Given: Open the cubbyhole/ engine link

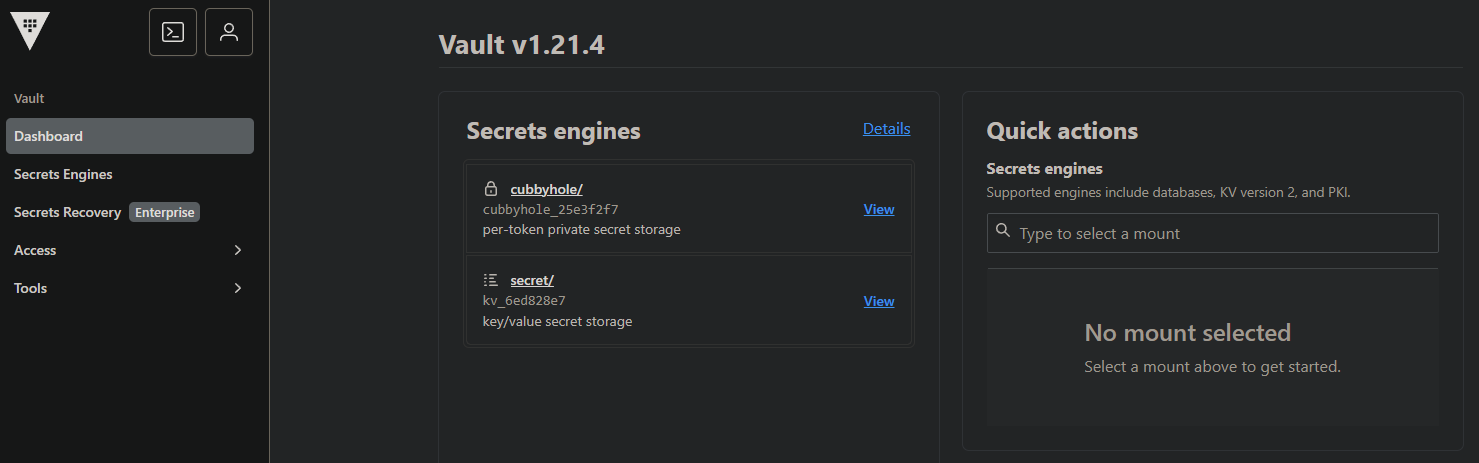Looking at the screenshot, I should pos(546,188).
